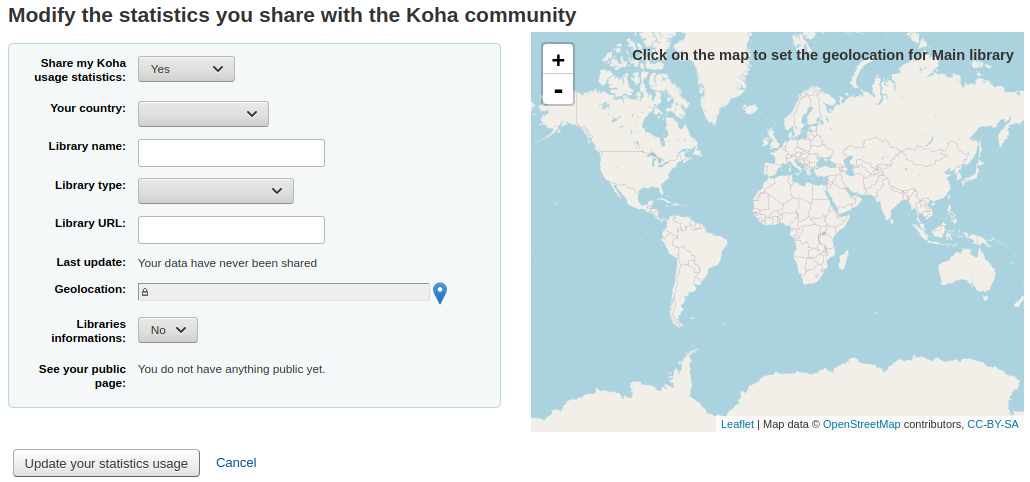Open the Leaflet attribution link
Viewport: 1030px width, 482px height.
(x=737, y=424)
